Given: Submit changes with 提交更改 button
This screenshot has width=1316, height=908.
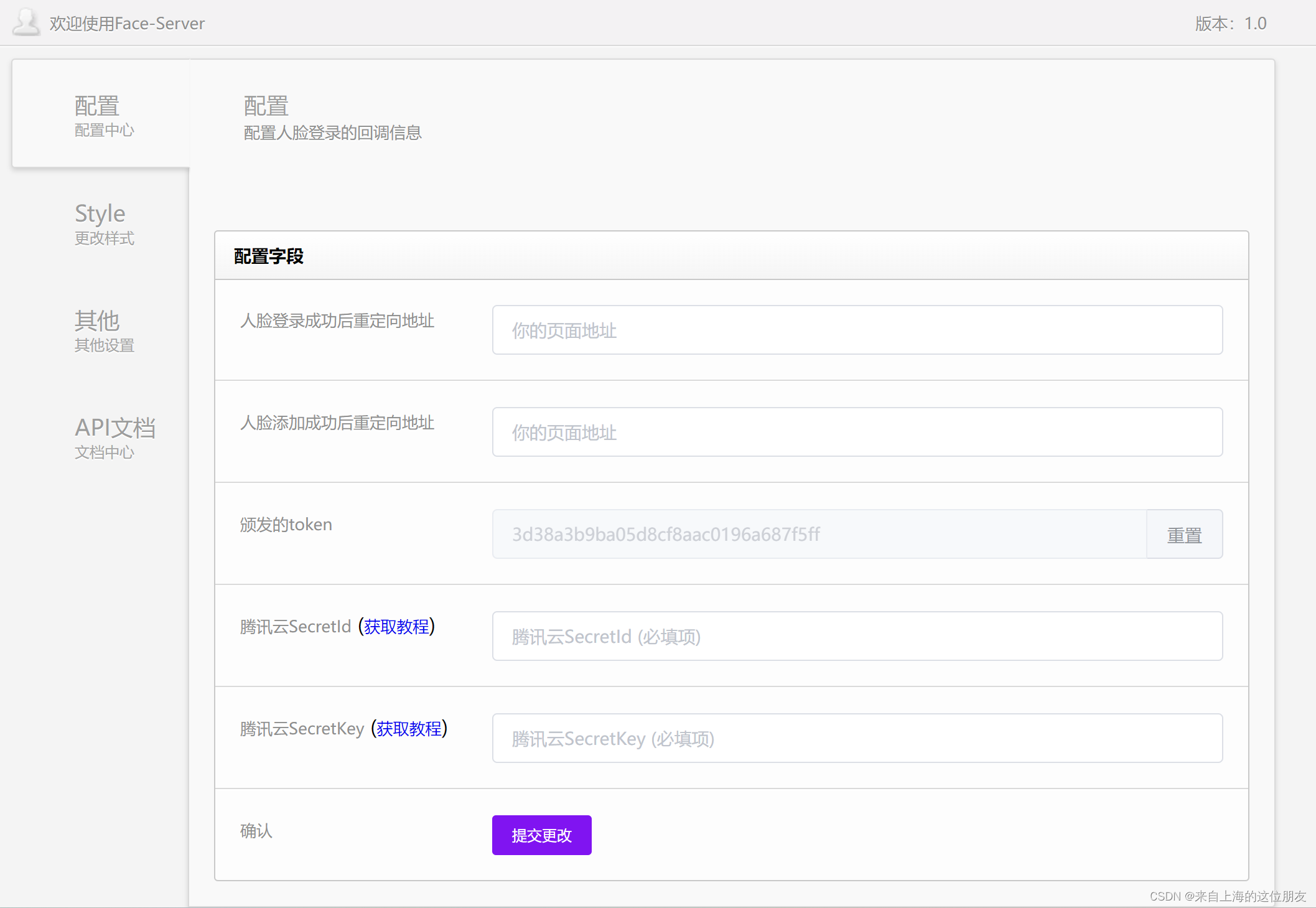Looking at the screenshot, I should (541, 835).
